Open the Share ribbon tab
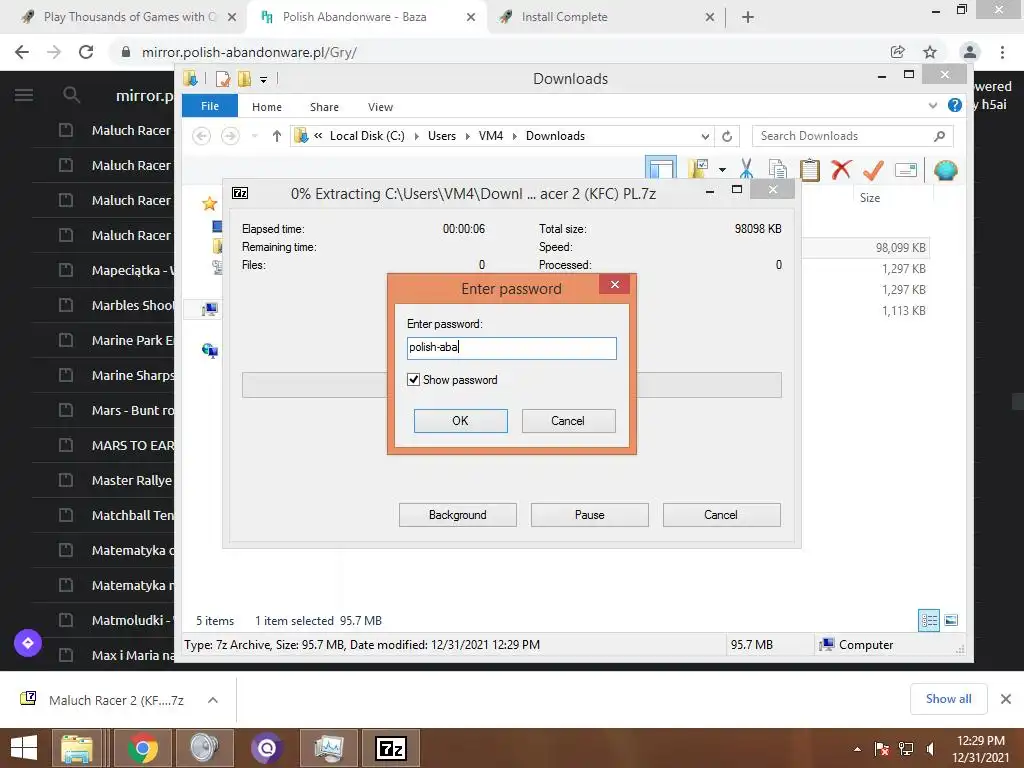Viewport: 1024px width, 768px height. (x=324, y=106)
